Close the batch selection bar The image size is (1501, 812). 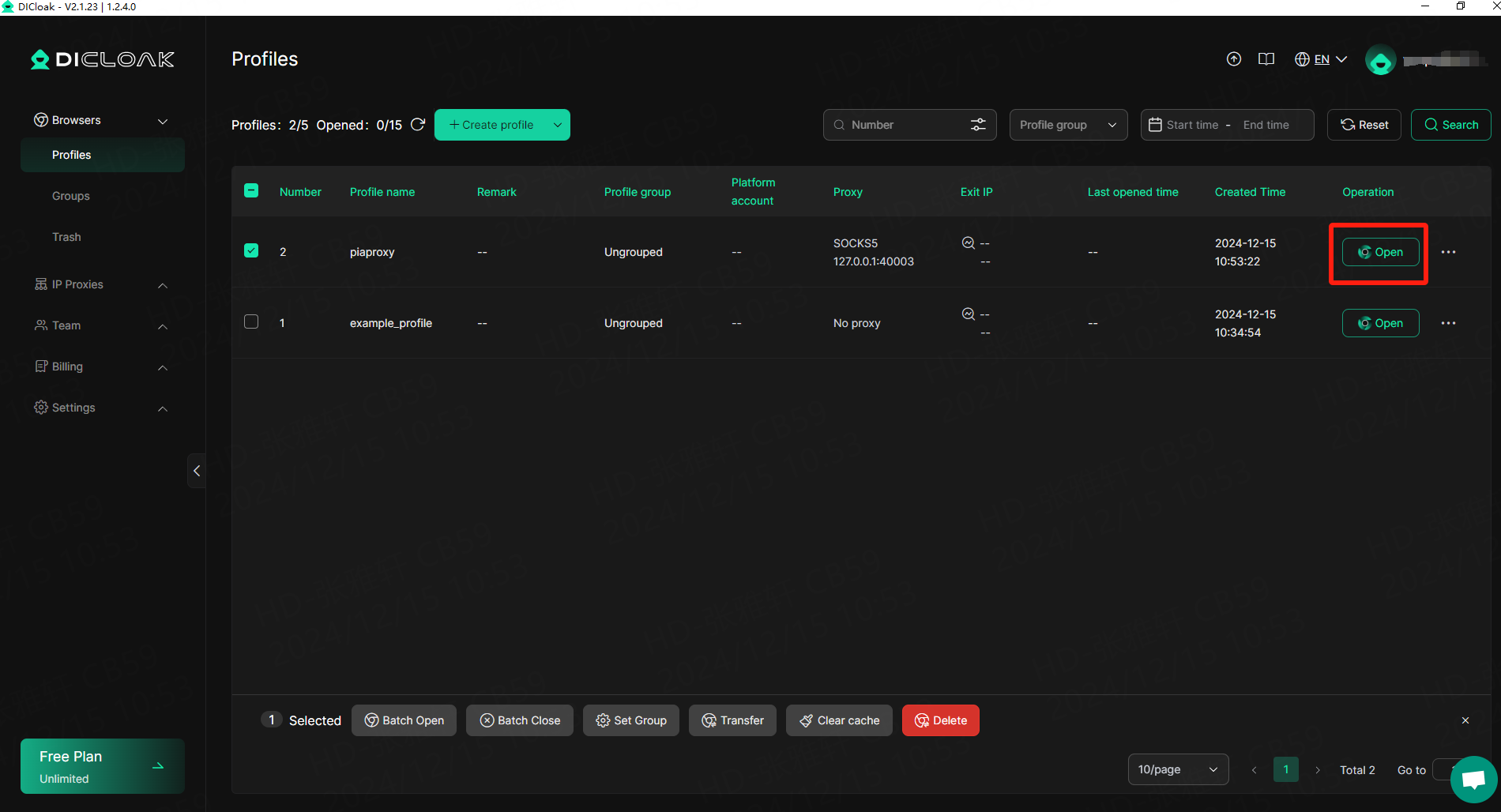pyautogui.click(x=1465, y=720)
